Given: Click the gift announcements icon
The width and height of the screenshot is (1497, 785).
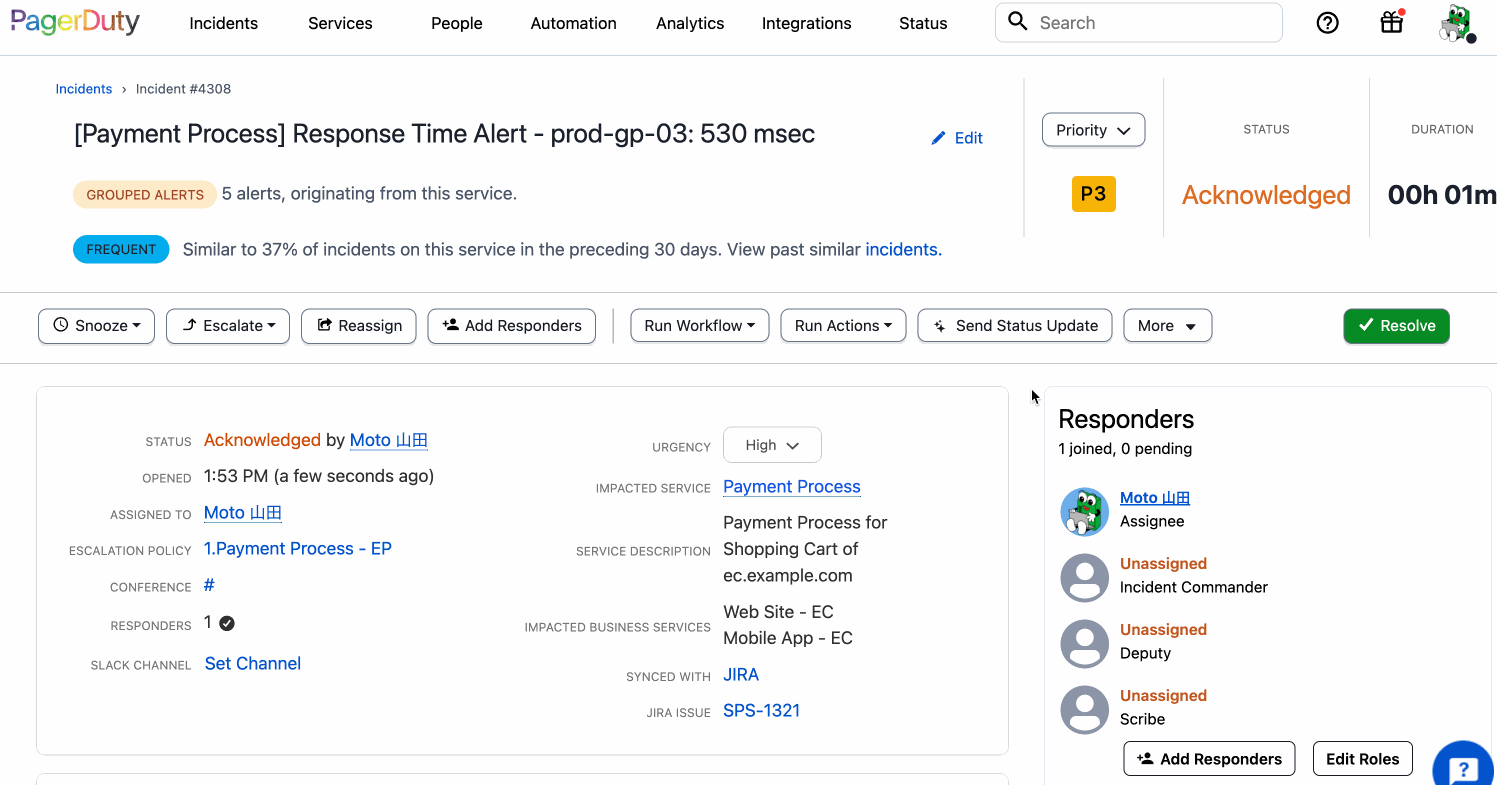Looking at the screenshot, I should [1391, 22].
